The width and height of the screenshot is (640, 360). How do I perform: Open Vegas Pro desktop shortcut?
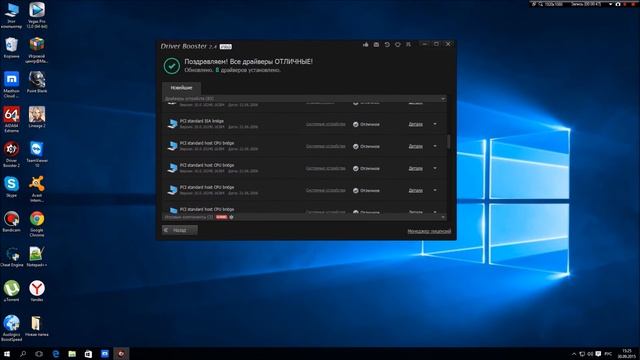pos(37,15)
